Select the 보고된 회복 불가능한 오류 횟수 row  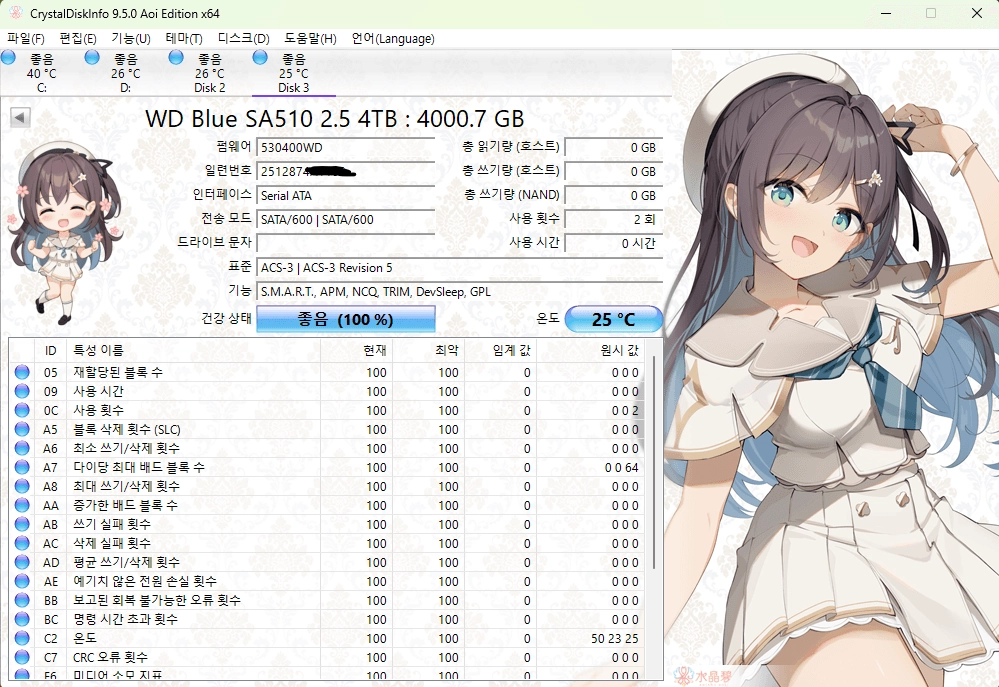tap(327, 600)
